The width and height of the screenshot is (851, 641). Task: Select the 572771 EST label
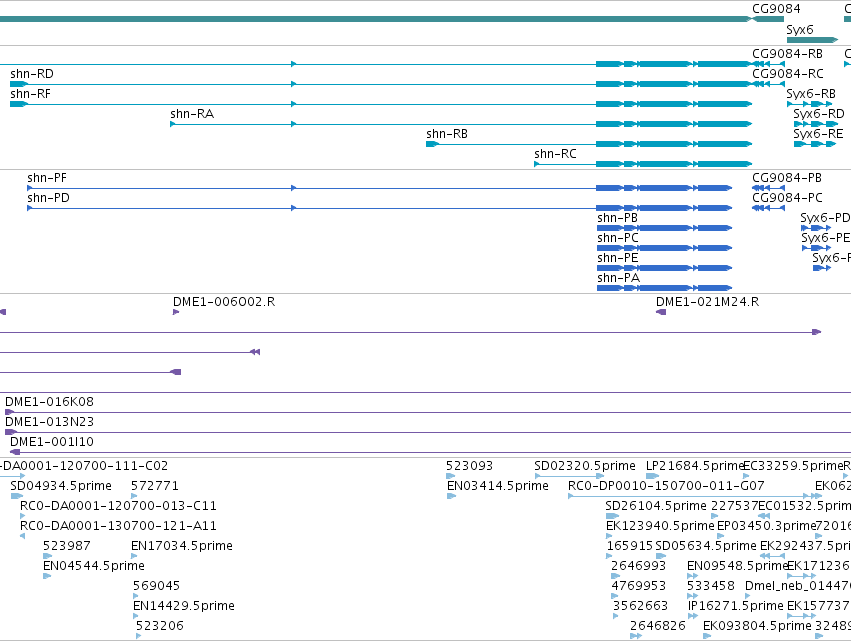tap(155, 486)
